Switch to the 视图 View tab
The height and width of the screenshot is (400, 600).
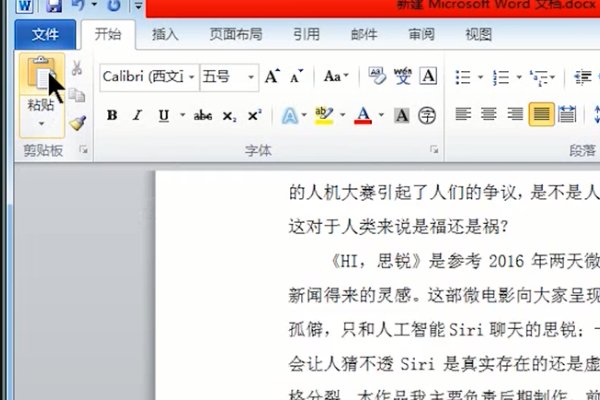479,35
